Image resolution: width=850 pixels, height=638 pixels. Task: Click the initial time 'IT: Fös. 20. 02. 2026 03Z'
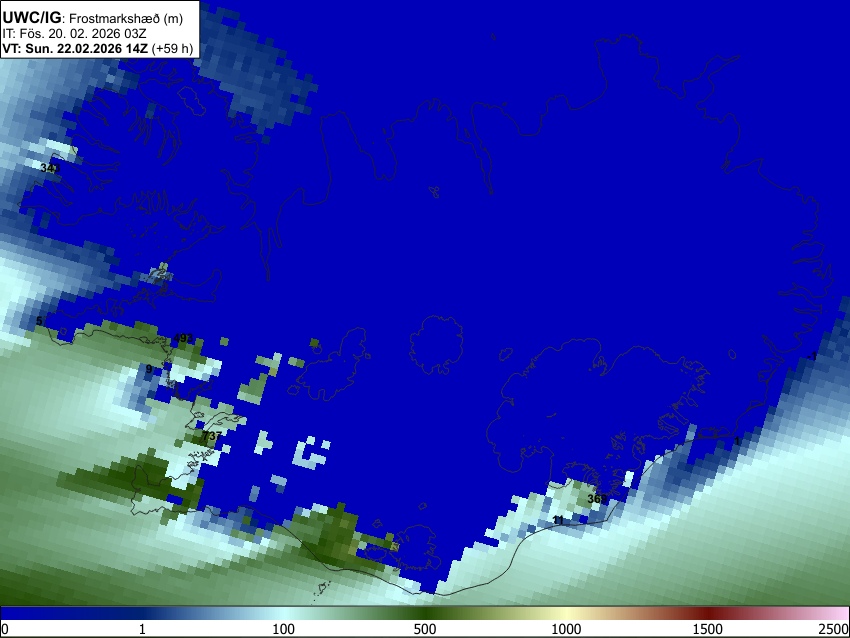[x=74, y=34]
